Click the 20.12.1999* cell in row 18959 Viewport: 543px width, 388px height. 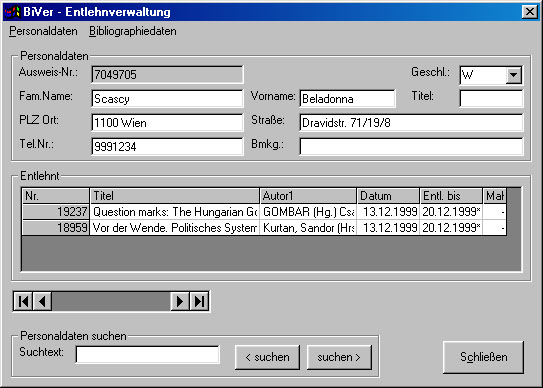(x=451, y=228)
